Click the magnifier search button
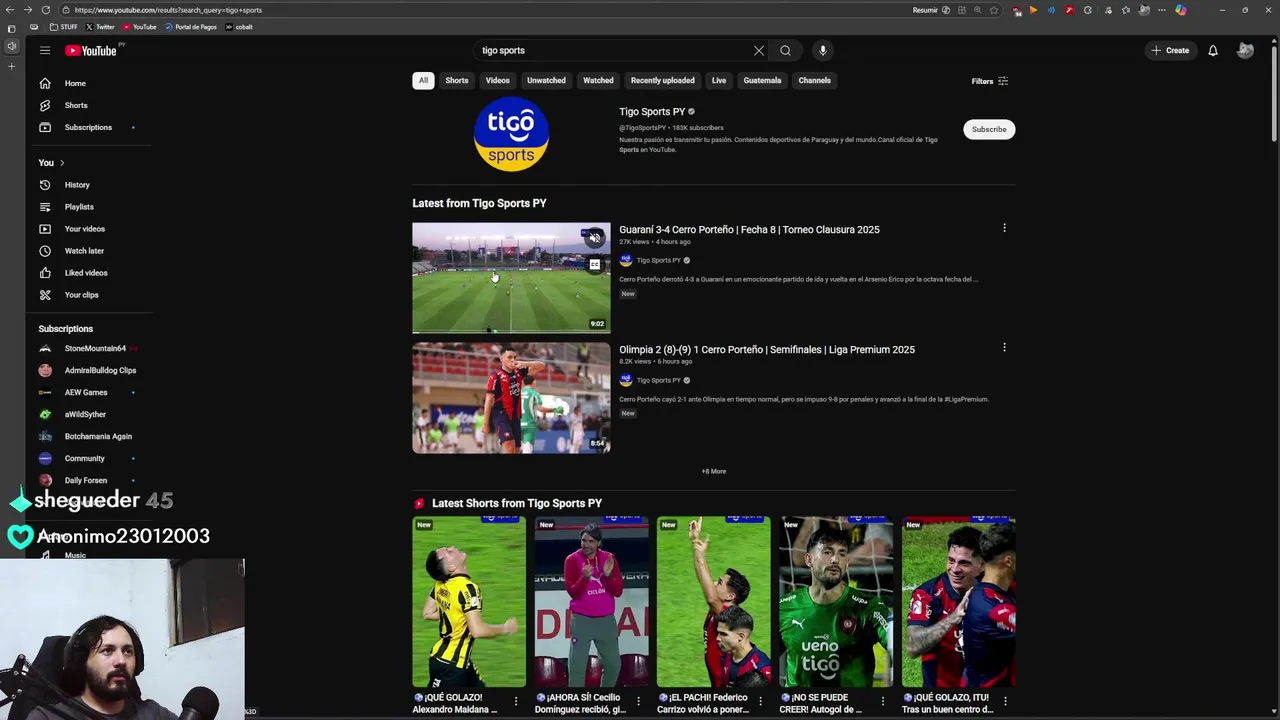This screenshot has height=720, width=1280. (x=785, y=50)
